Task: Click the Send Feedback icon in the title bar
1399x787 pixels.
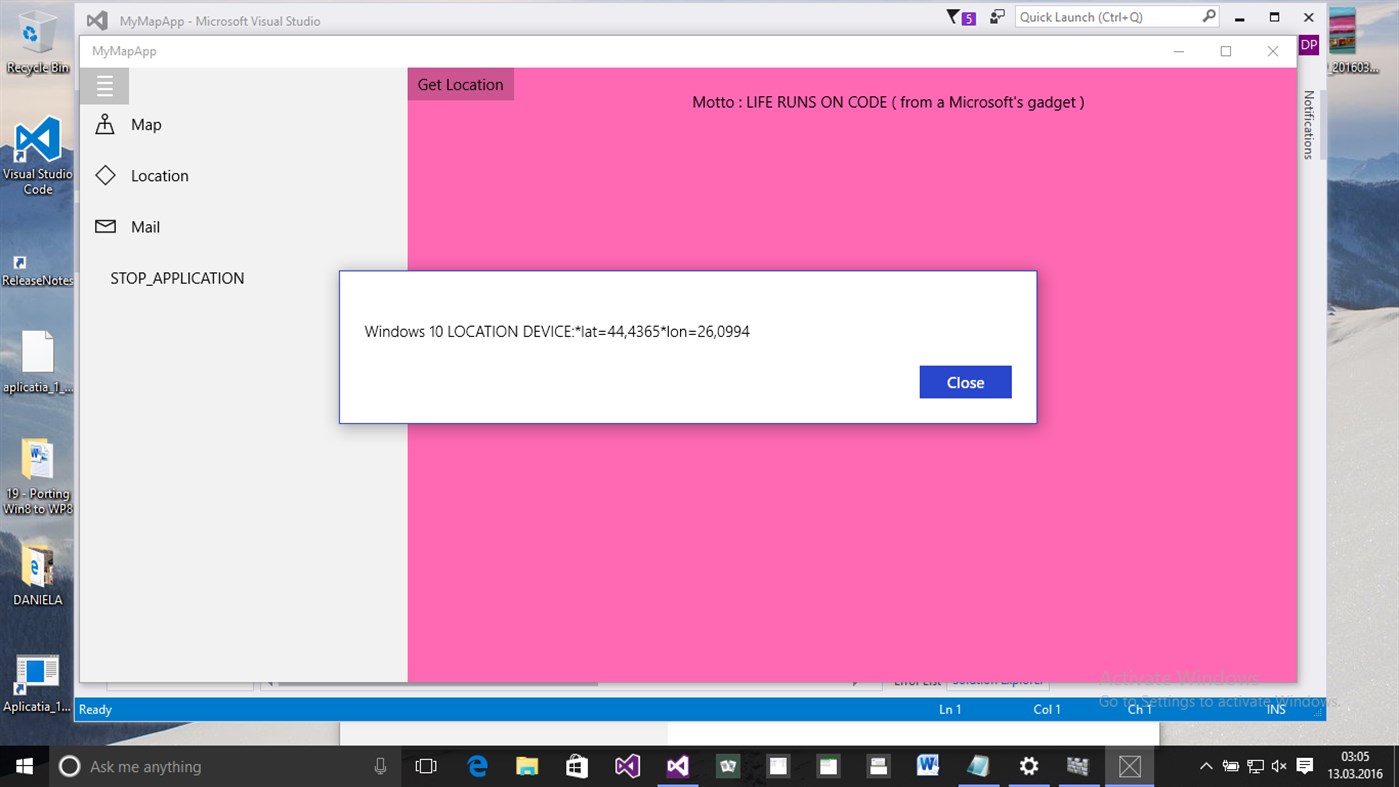Action: (996, 17)
